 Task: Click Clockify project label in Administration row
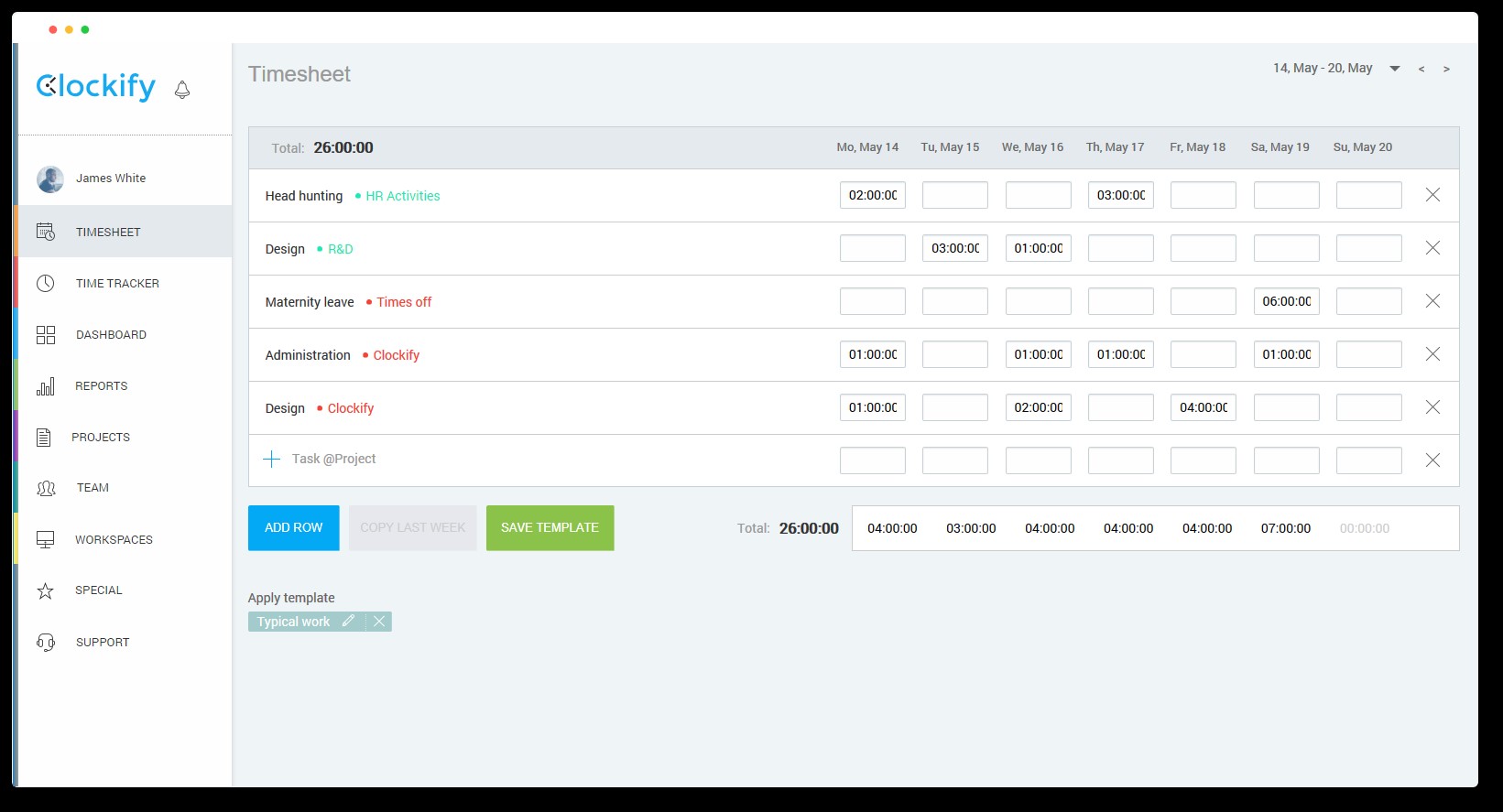396,355
